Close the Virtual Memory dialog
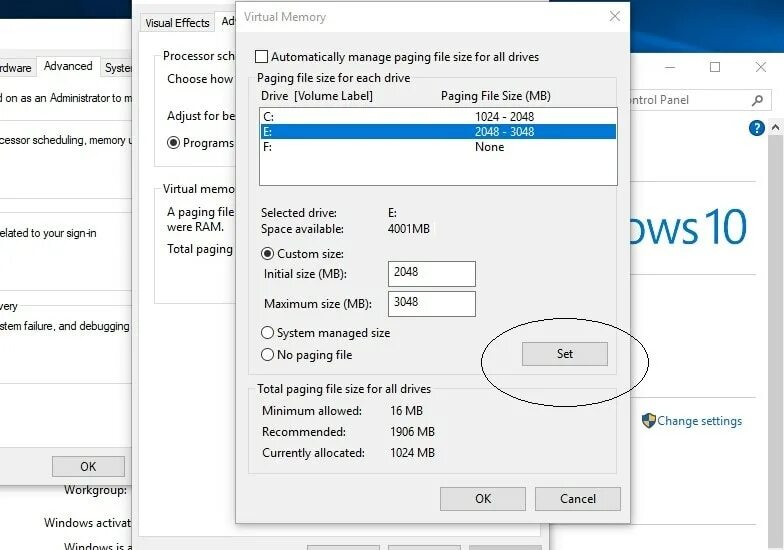Image resolution: width=784 pixels, height=550 pixels. tap(614, 16)
